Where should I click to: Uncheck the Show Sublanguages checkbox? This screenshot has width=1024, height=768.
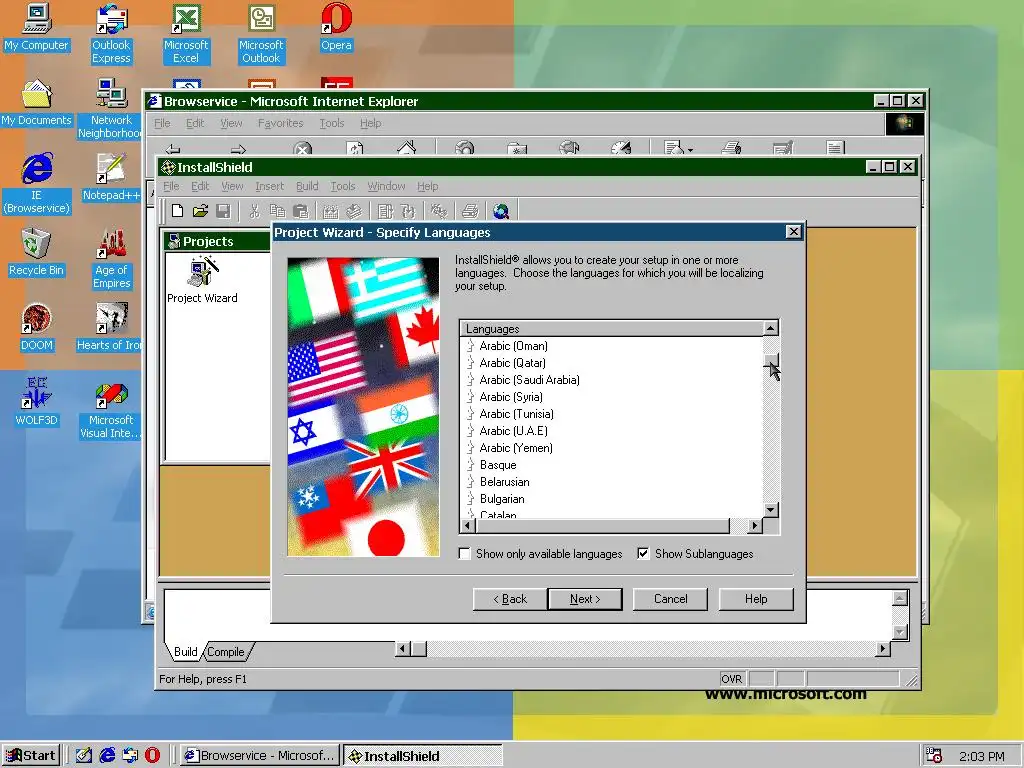coord(643,554)
